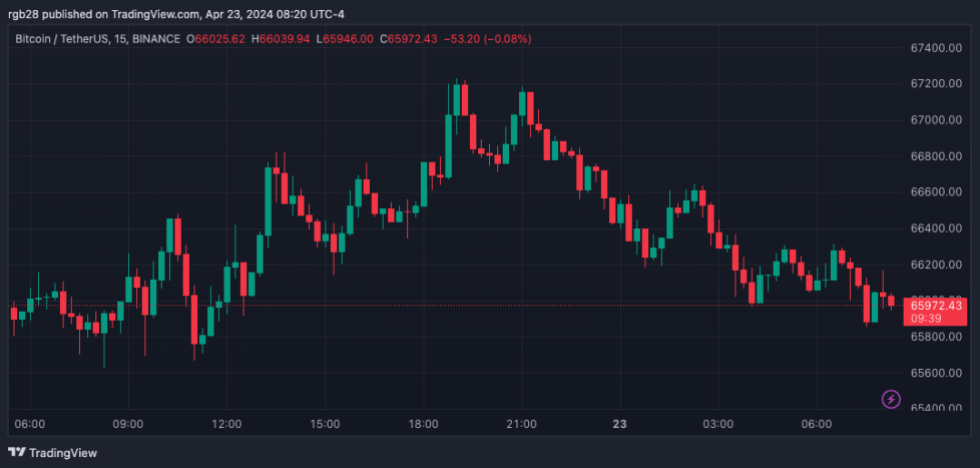Click the bold 23 date marker on the time axis
Viewport: 980px width, 468px height.
620,424
